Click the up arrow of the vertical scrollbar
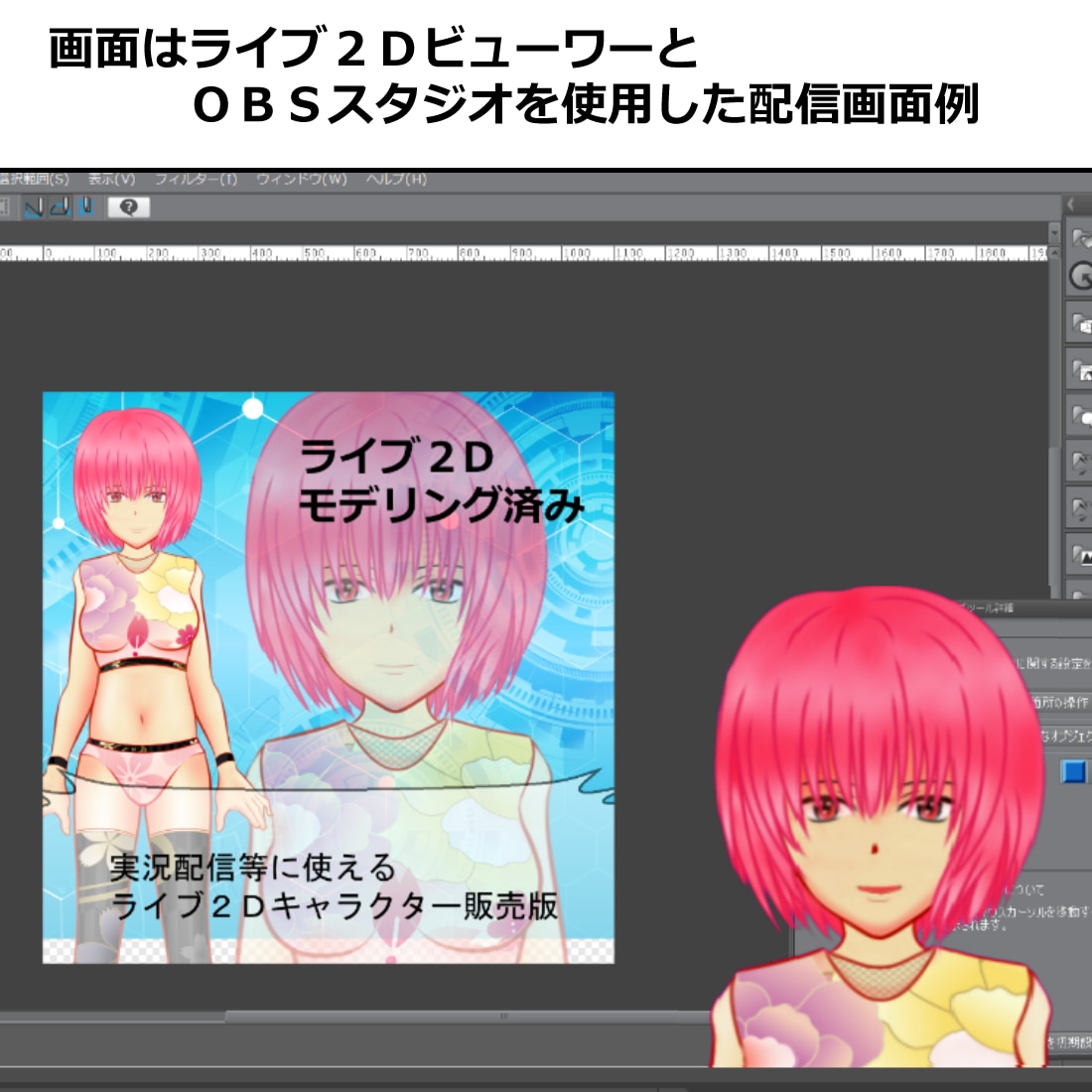This screenshot has height=1092, width=1092. (x=1054, y=252)
